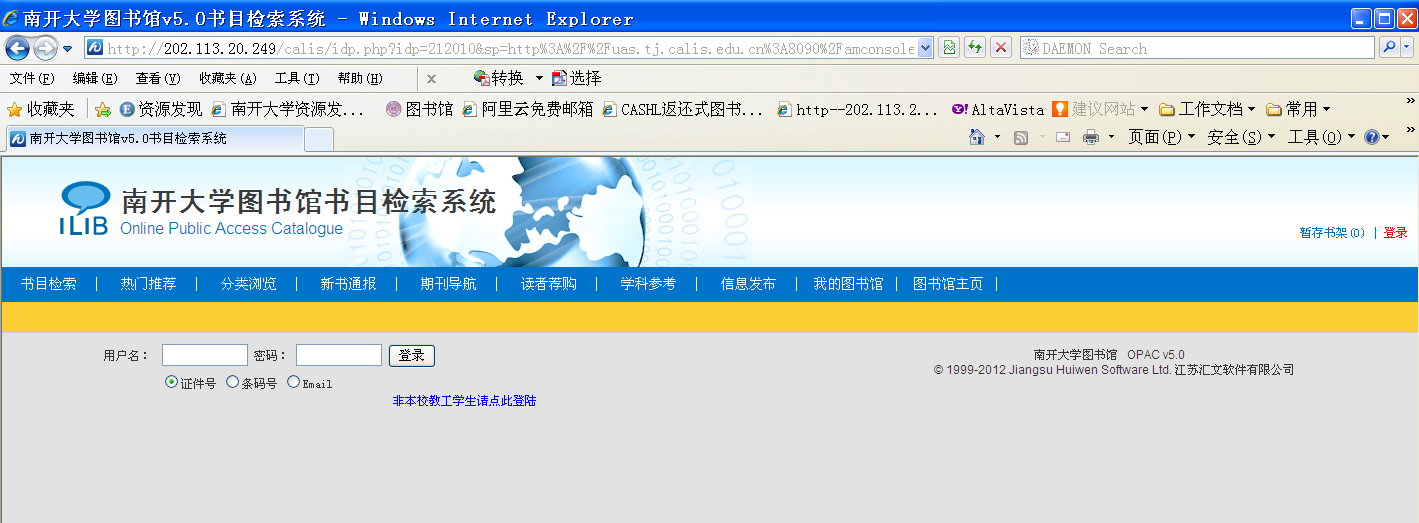This screenshot has width=1419, height=523.
Task: Go to 学科参考 navigation item
Action: pyautogui.click(x=648, y=284)
